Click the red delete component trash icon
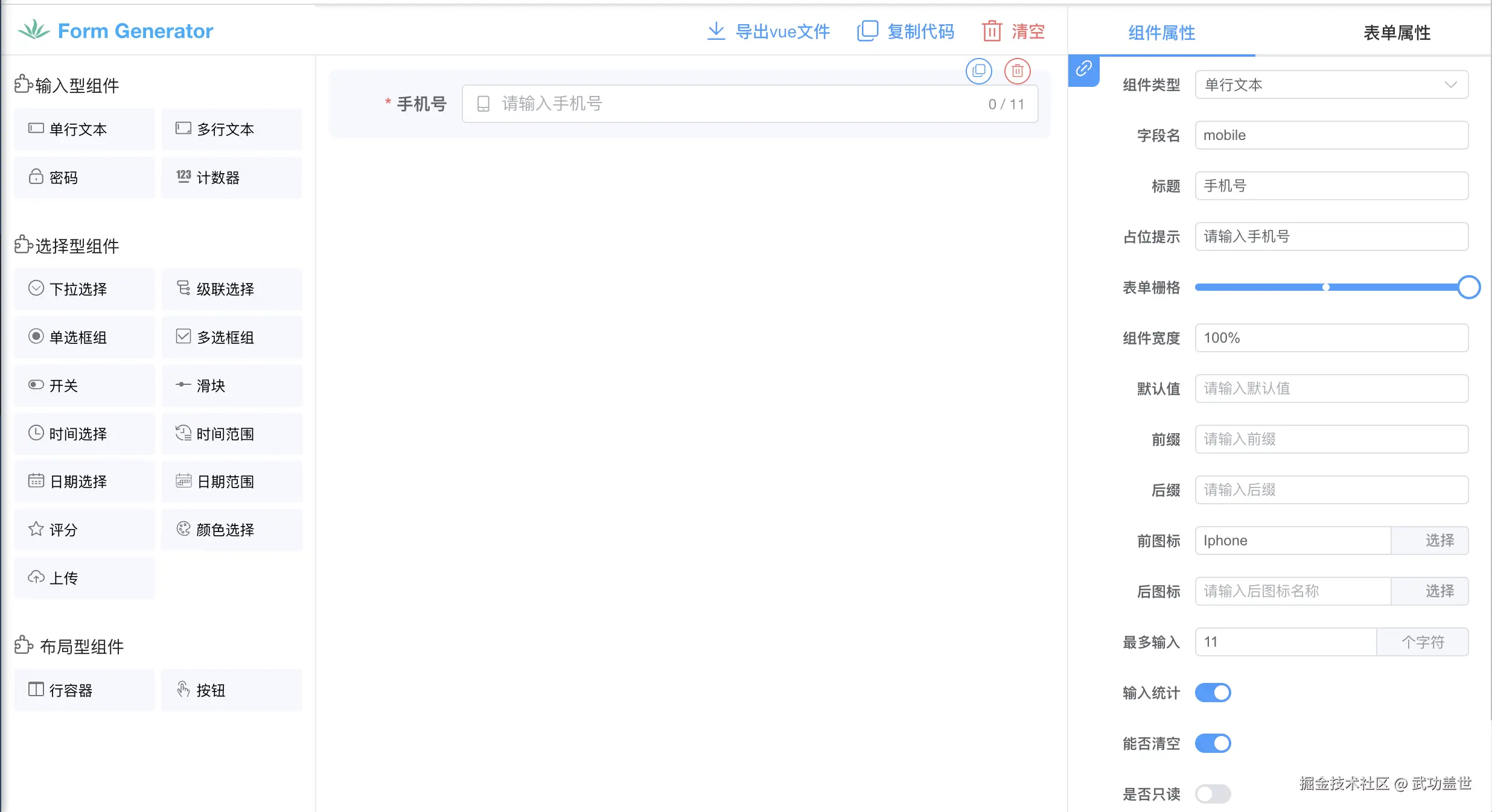Screen dimensions: 1492x812 pos(1017,71)
